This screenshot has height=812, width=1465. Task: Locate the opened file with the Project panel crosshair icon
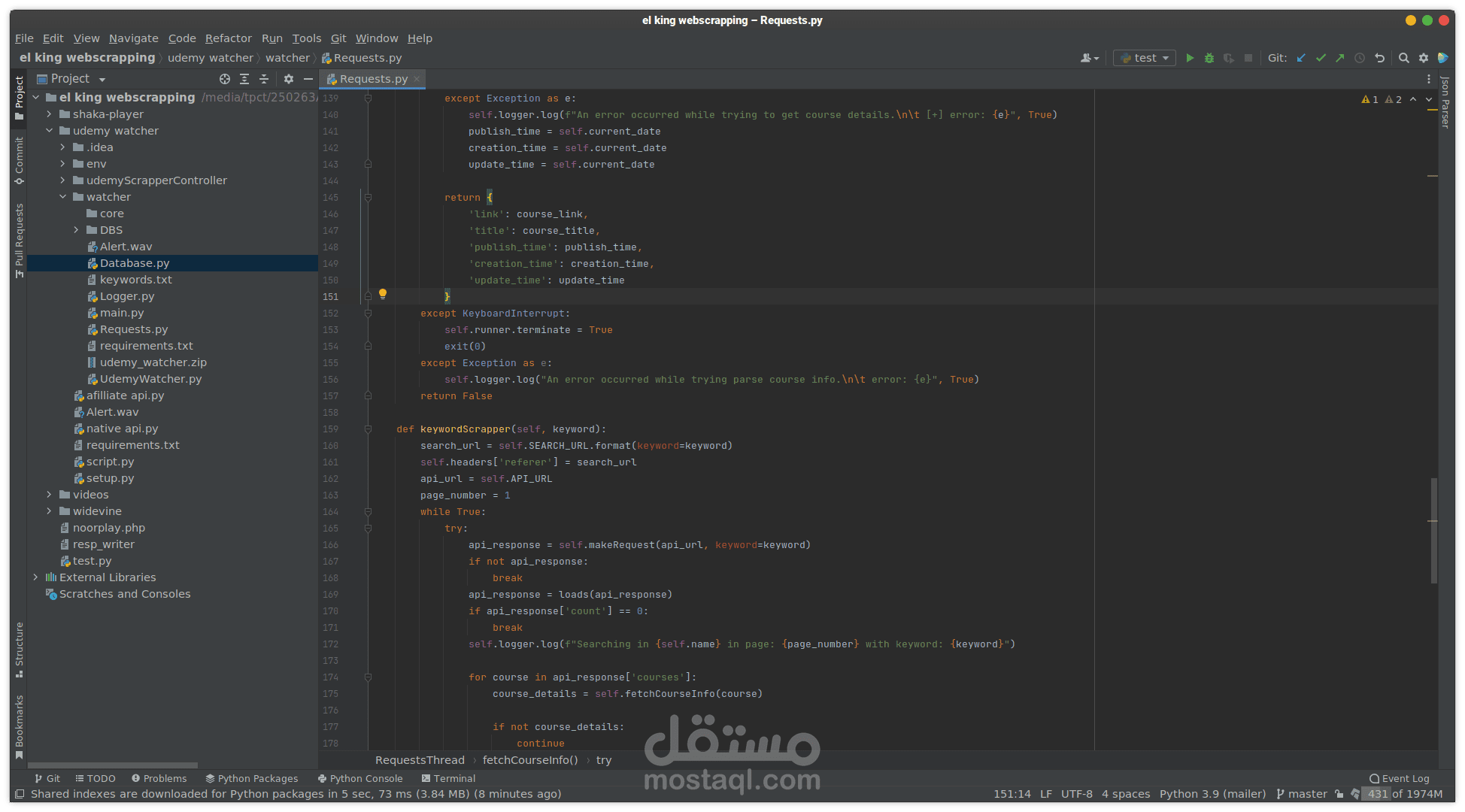click(x=225, y=79)
